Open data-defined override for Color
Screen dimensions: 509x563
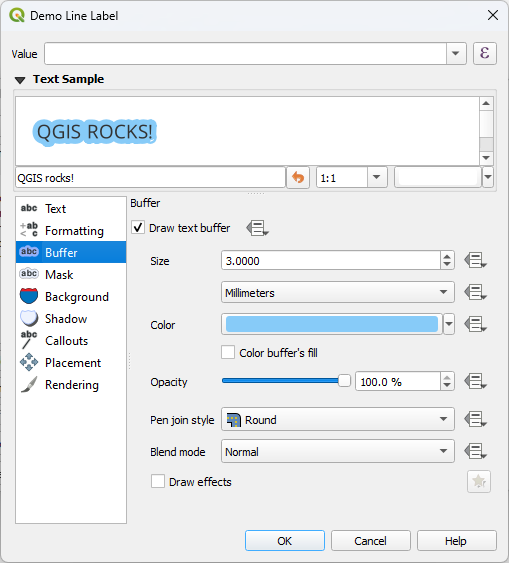475,324
